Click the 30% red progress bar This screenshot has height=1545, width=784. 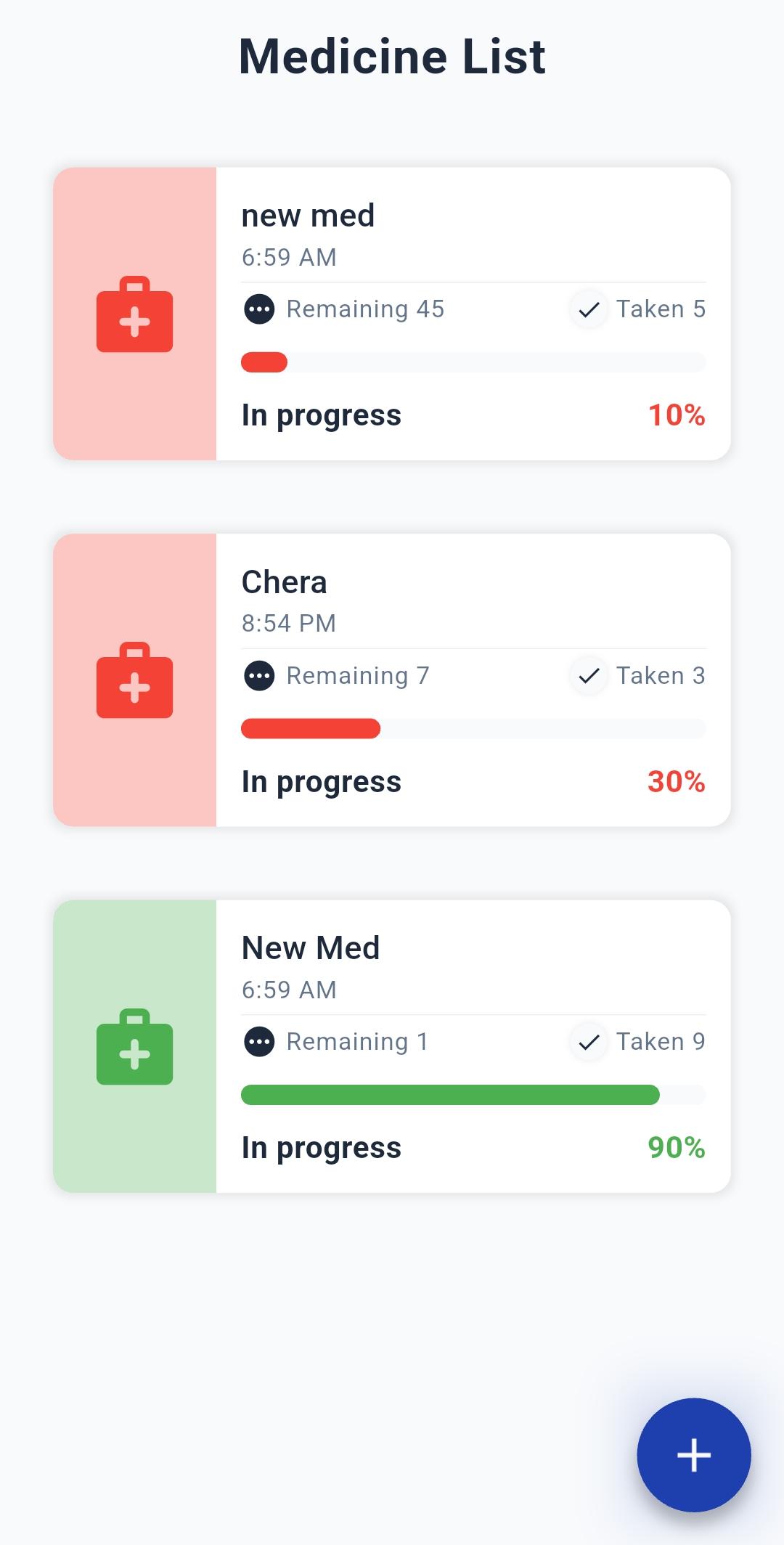coord(311,728)
